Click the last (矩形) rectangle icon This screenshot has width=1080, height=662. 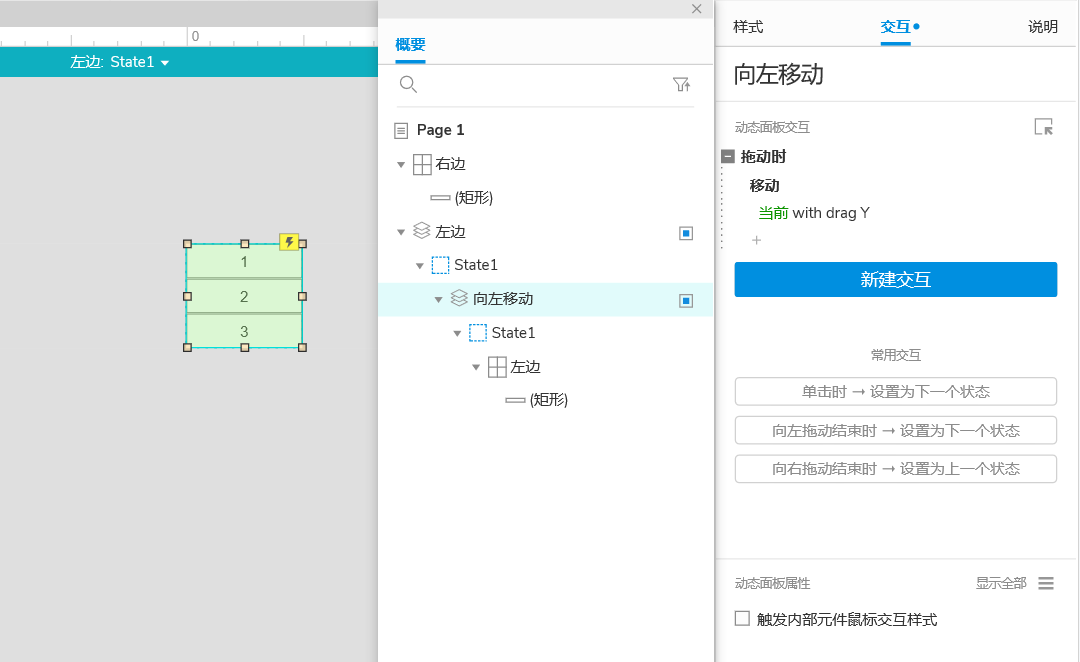pos(515,400)
